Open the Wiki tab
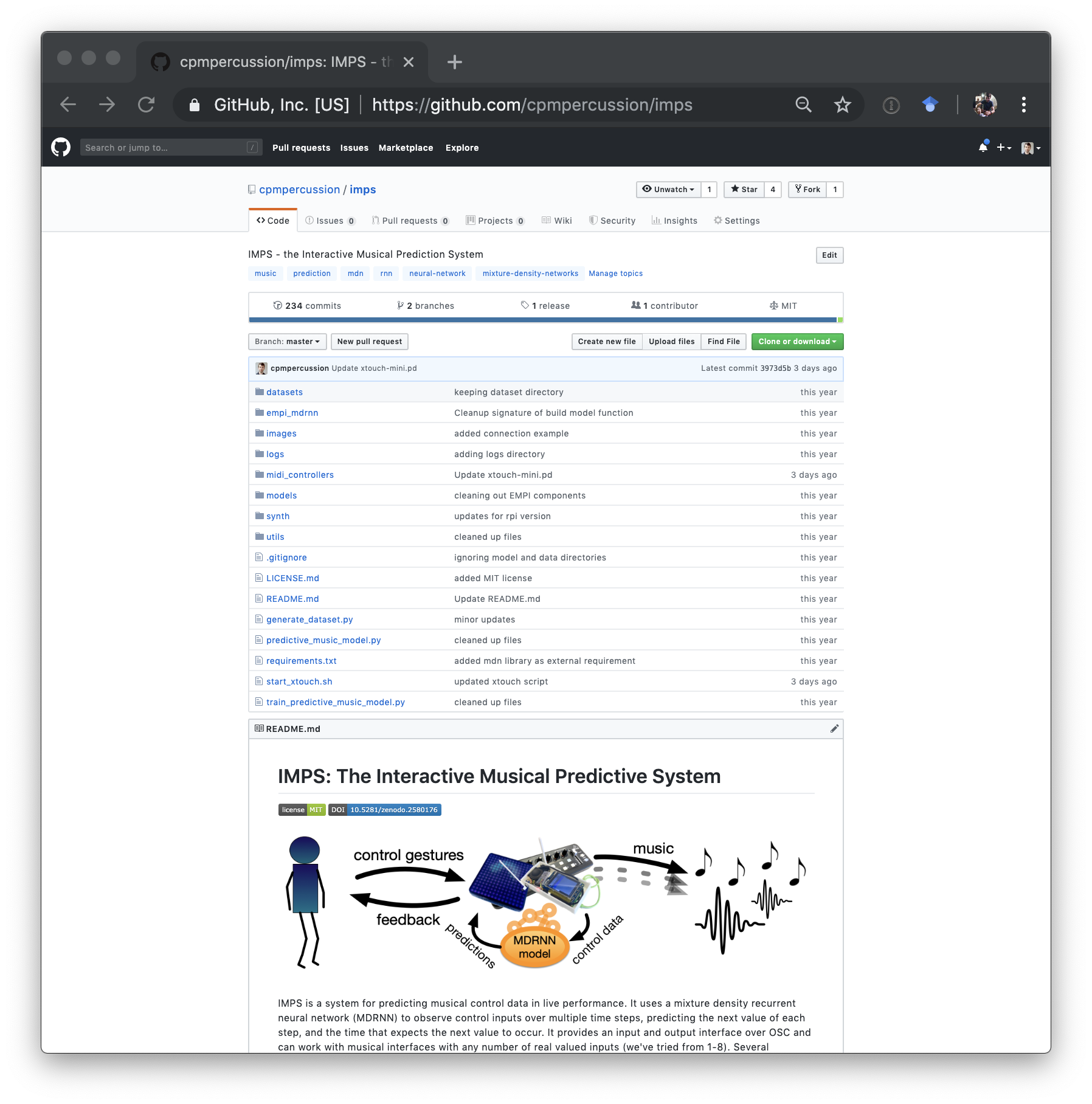1092x1104 pixels. (x=557, y=221)
